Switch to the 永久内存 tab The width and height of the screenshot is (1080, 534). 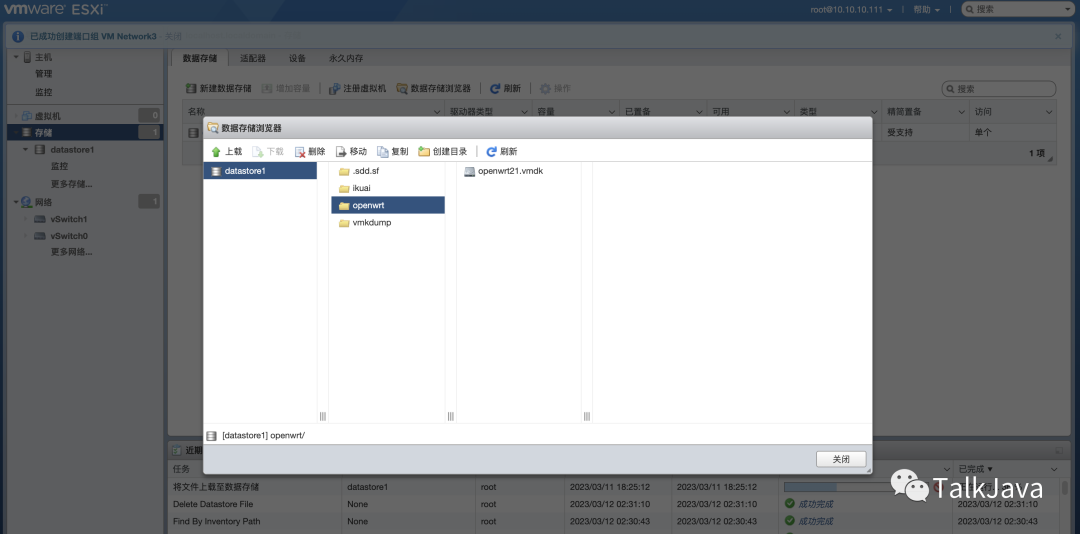[346, 59]
